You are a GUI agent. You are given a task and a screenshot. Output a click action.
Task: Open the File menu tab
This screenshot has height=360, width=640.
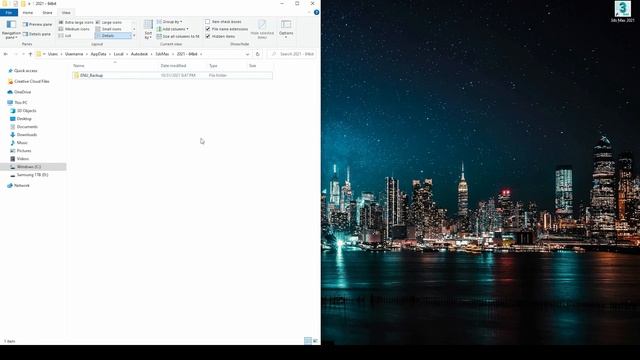(9, 13)
